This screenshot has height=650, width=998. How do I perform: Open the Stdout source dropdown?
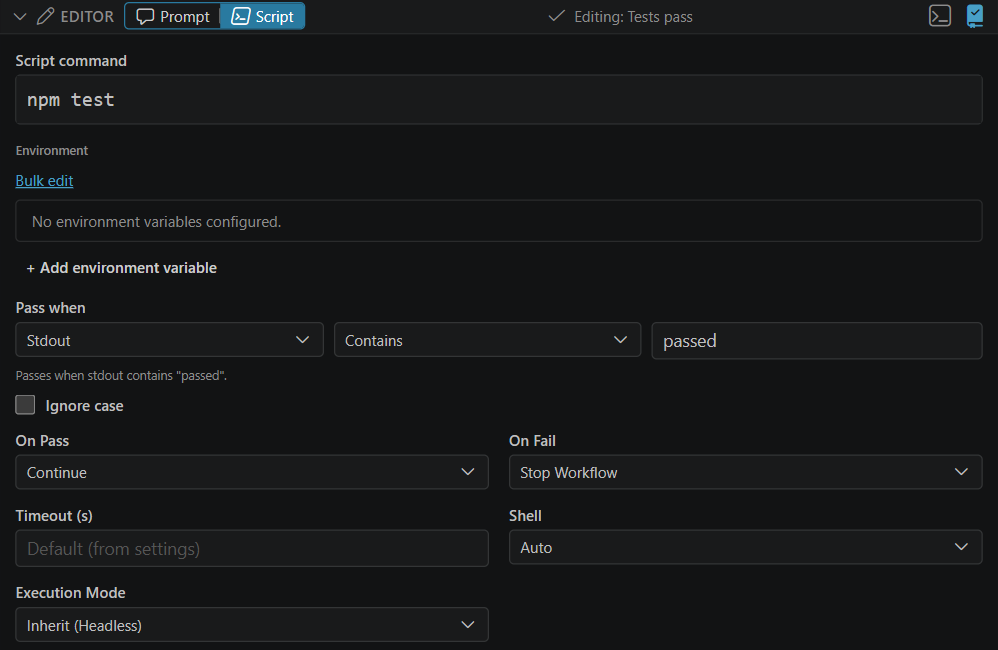pos(169,340)
